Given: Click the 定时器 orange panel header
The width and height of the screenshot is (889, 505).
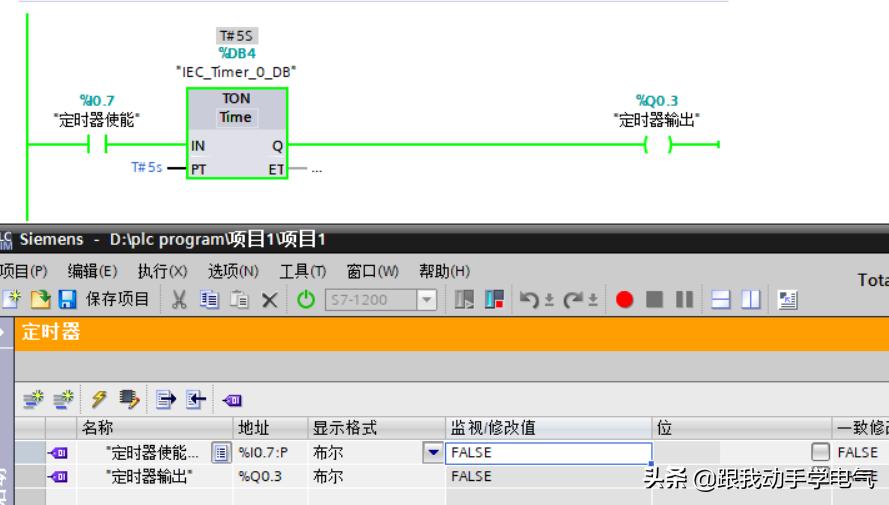Looking at the screenshot, I should pos(451,333).
